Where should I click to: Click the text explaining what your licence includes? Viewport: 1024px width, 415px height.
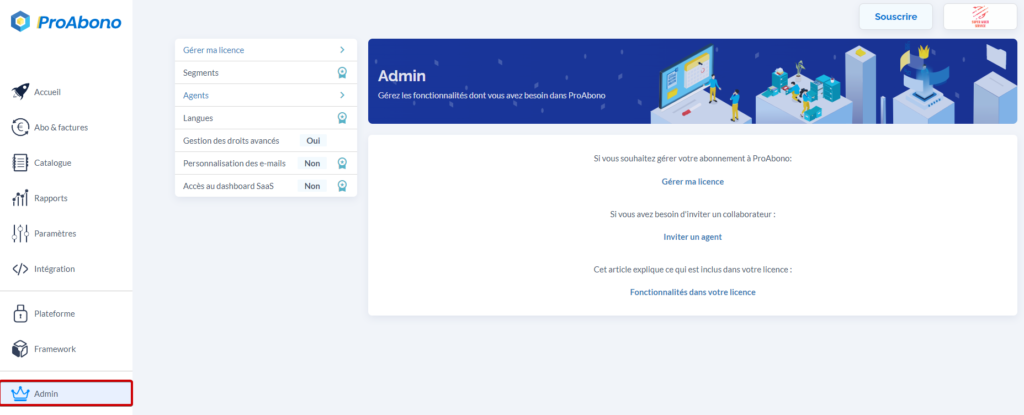(692, 269)
